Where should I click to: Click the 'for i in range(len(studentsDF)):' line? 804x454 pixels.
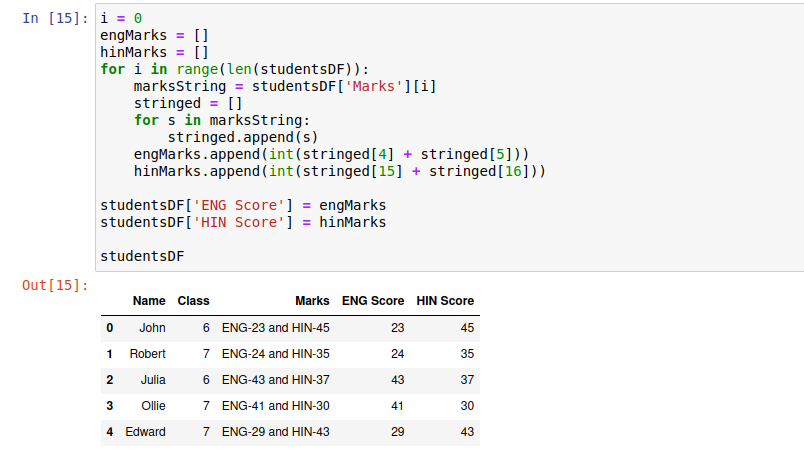click(x=234, y=69)
